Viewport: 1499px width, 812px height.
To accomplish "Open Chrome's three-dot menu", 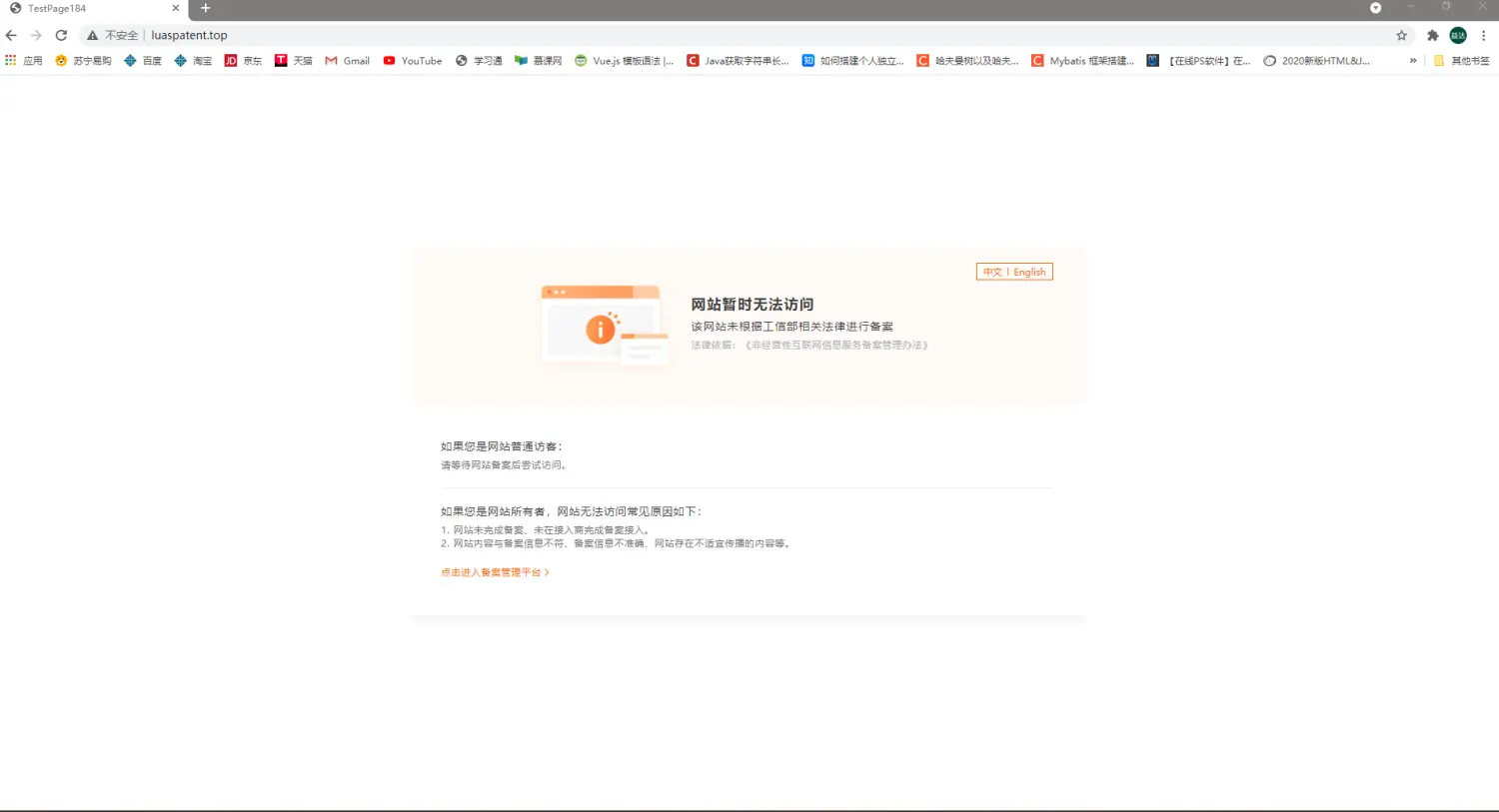I will [x=1483, y=35].
